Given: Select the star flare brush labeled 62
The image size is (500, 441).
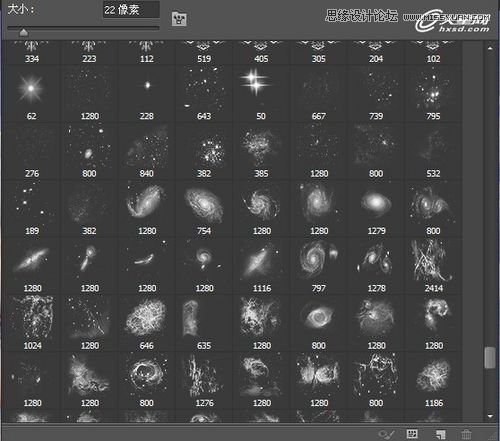Looking at the screenshot, I should click(x=32, y=94).
